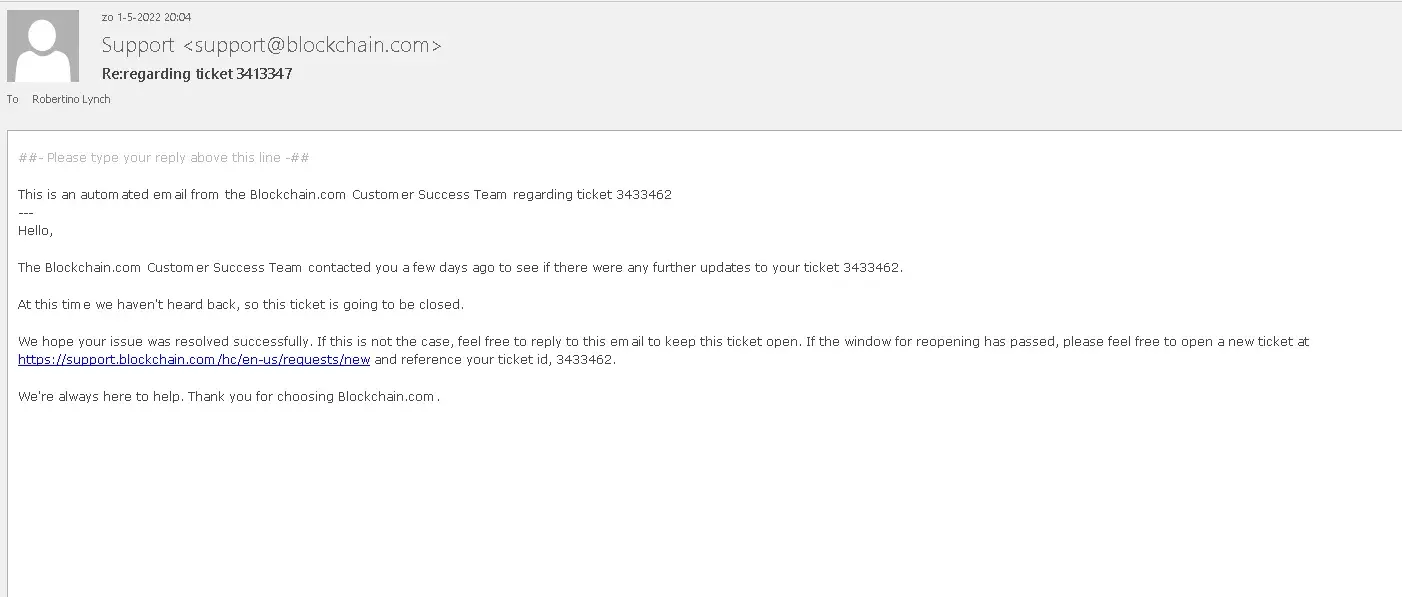
Task: Click the gray 'Please type your reply above this line' text
Action: click(x=164, y=158)
